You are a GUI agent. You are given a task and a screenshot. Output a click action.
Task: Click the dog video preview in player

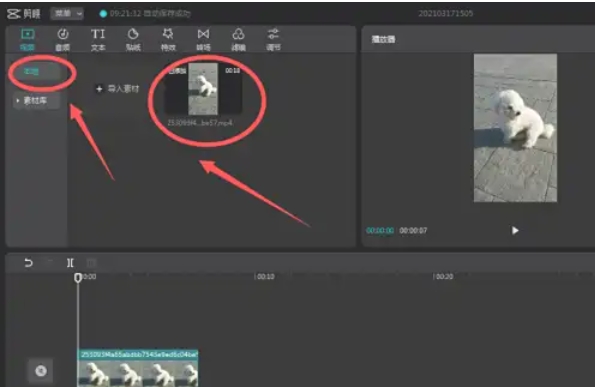515,128
